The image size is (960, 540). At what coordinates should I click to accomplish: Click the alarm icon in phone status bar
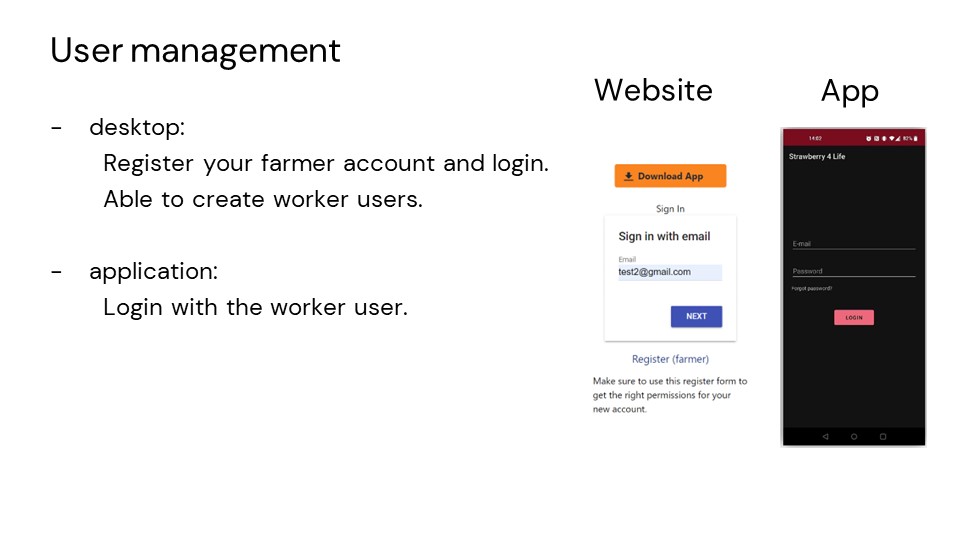click(869, 138)
